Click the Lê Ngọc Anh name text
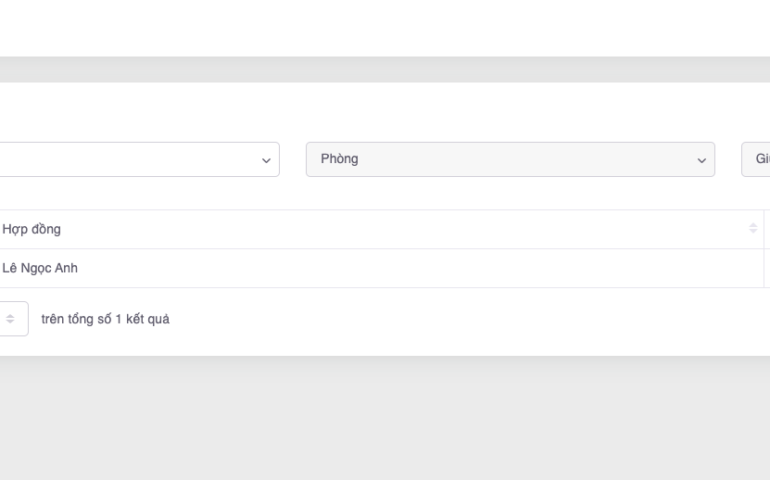This screenshot has height=480, width=770. (x=41, y=268)
